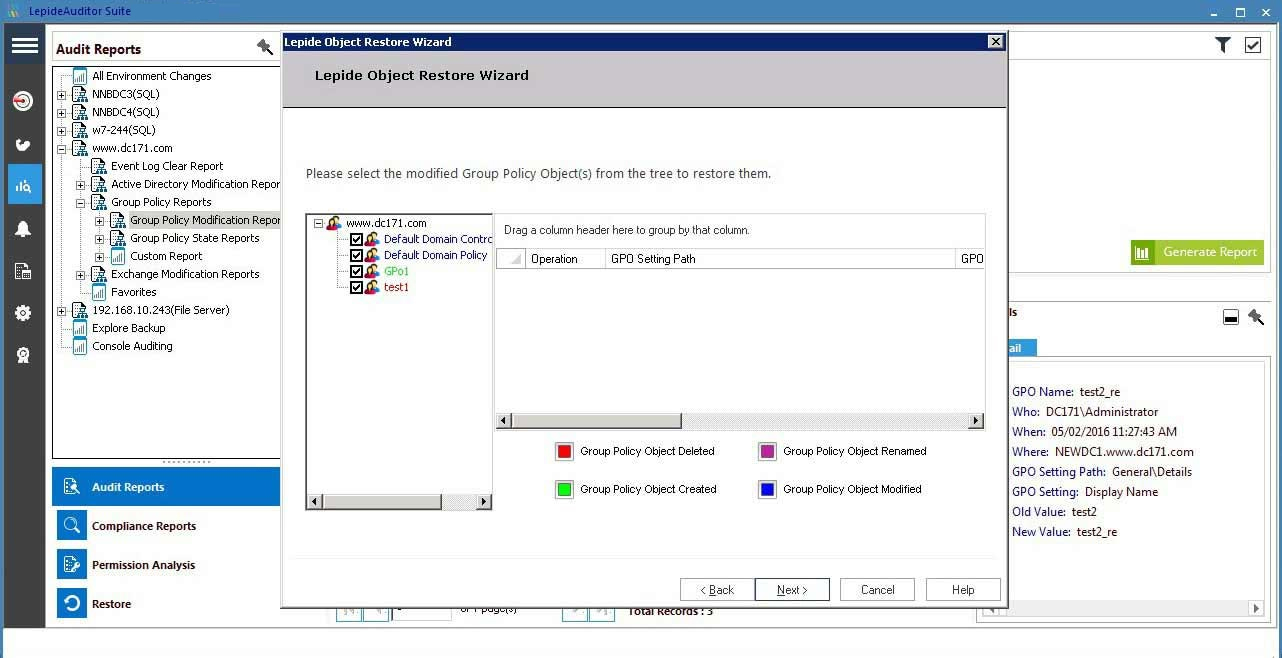
Task: Select Favorites in the report tree
Action: (x=134, y=293)
